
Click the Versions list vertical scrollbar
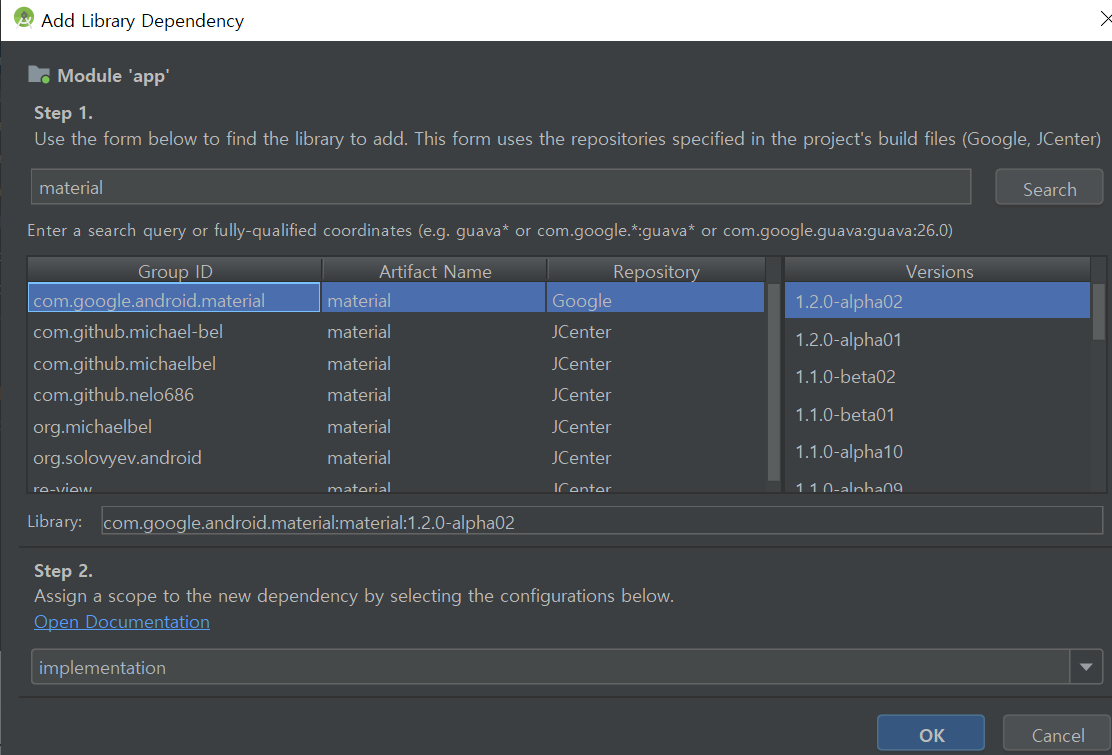tap(1099, 312)
